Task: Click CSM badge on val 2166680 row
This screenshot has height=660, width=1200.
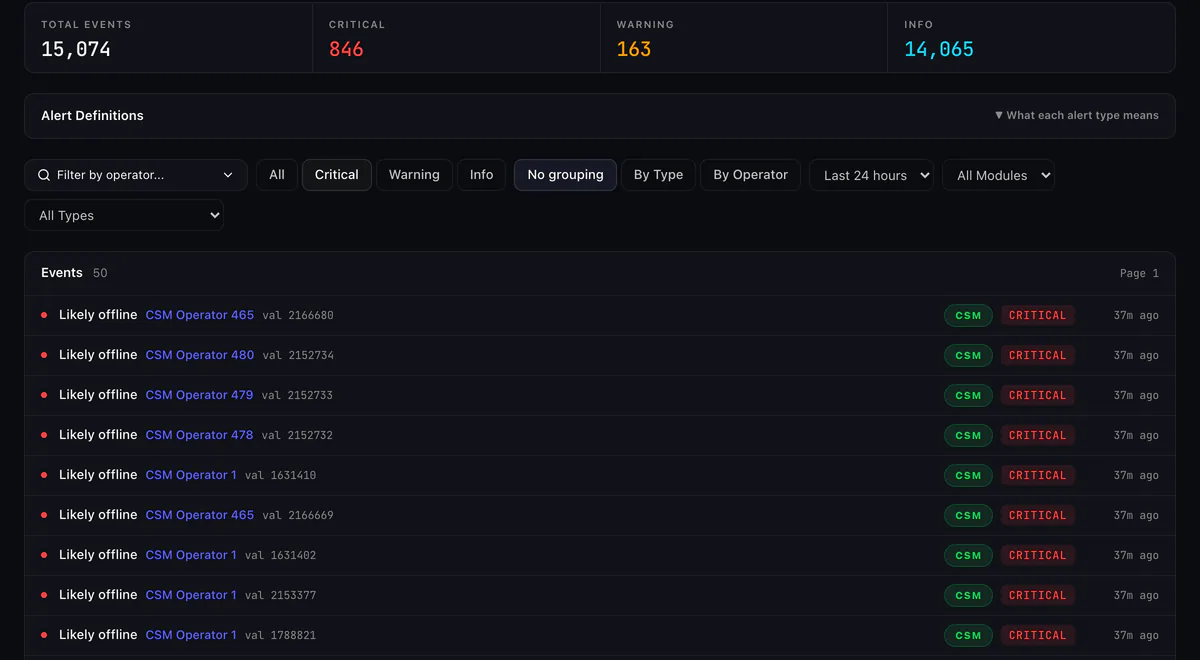Action: [x=968, y=315]
